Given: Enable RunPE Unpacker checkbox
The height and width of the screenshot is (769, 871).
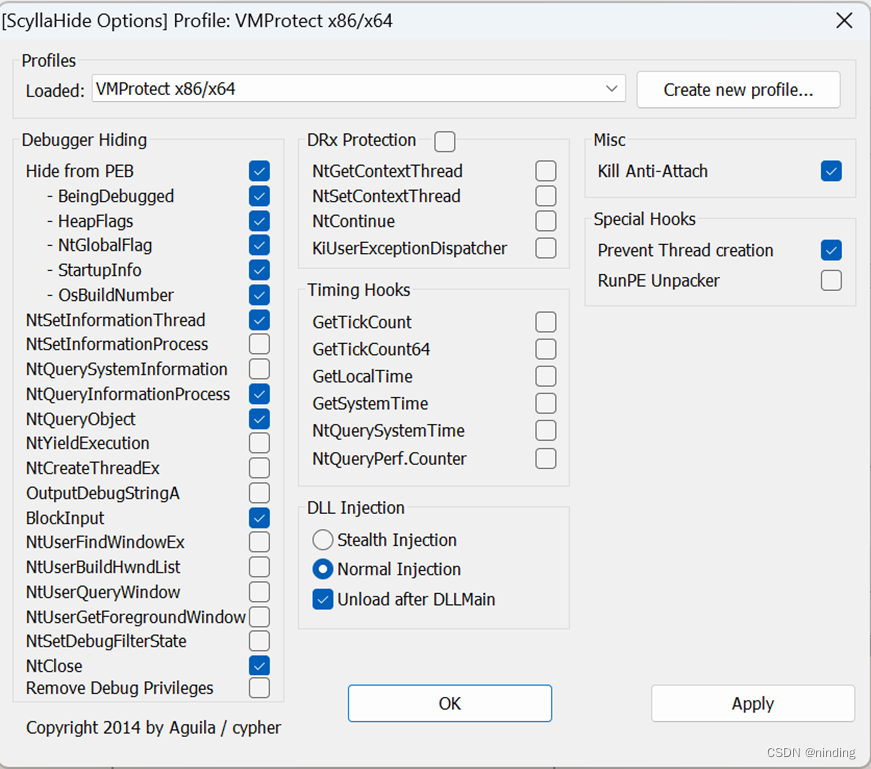Looking at the screenshot, I should click(832, 281).
